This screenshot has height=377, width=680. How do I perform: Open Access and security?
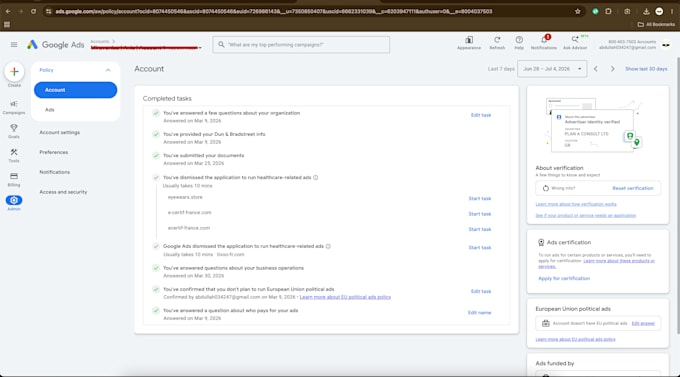[63, 192]
